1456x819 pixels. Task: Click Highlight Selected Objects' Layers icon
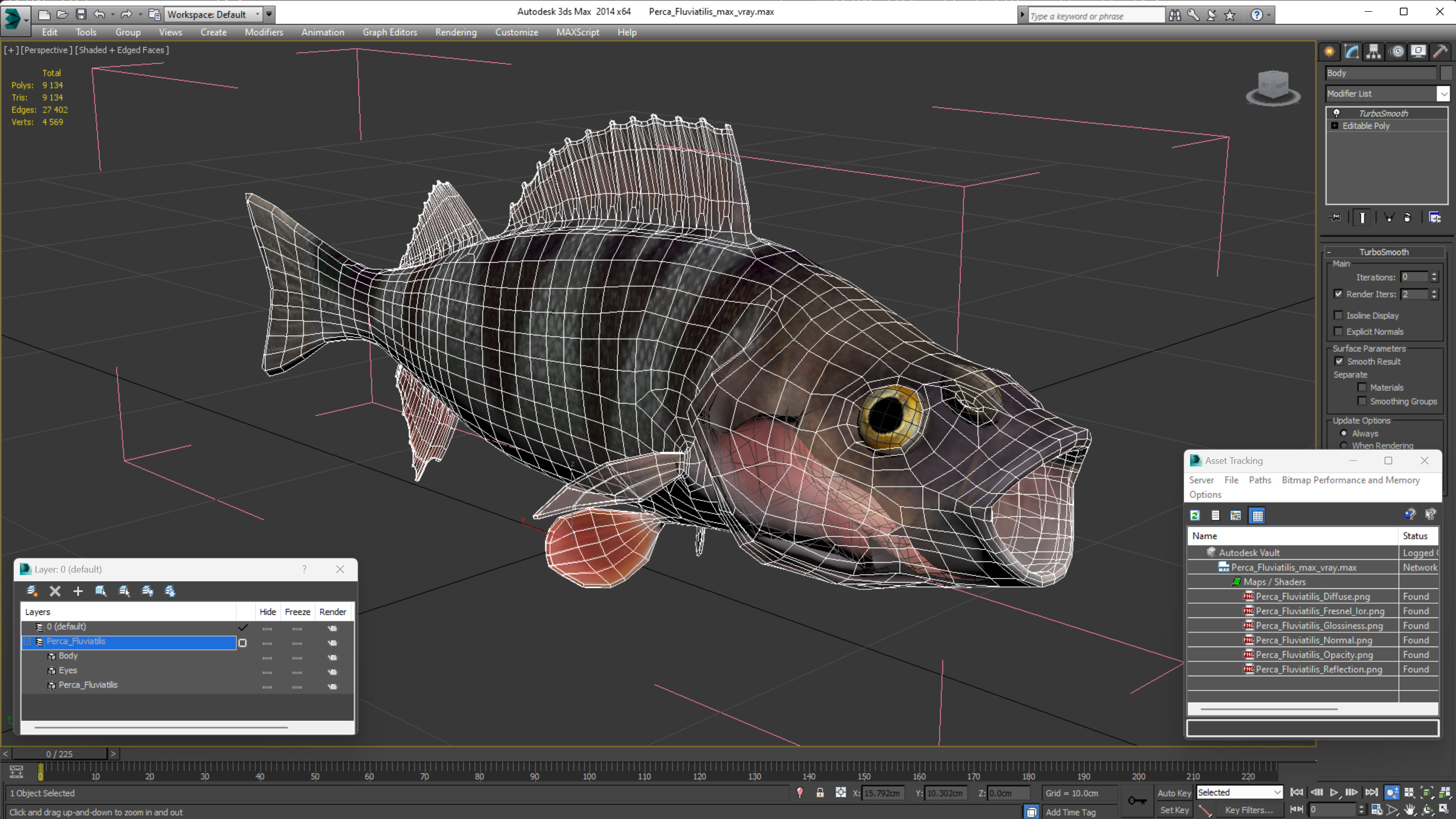pos(124,591)
